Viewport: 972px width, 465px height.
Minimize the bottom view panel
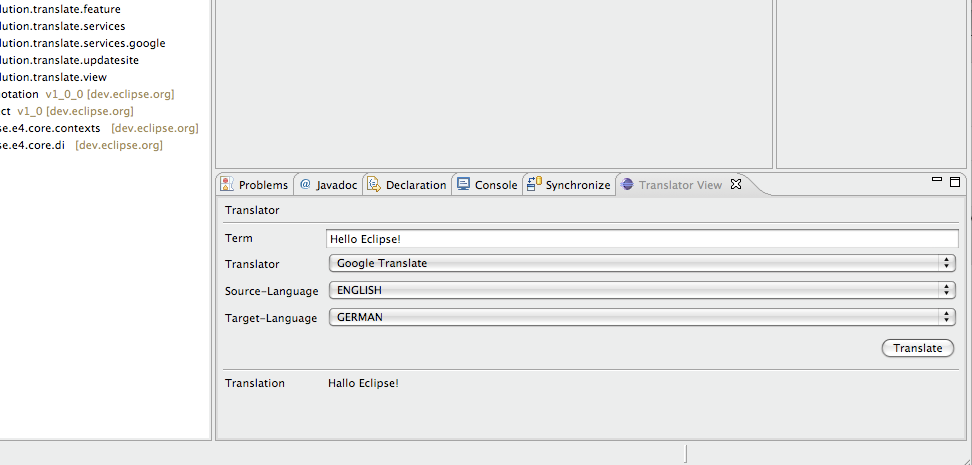tap(937, 180)
